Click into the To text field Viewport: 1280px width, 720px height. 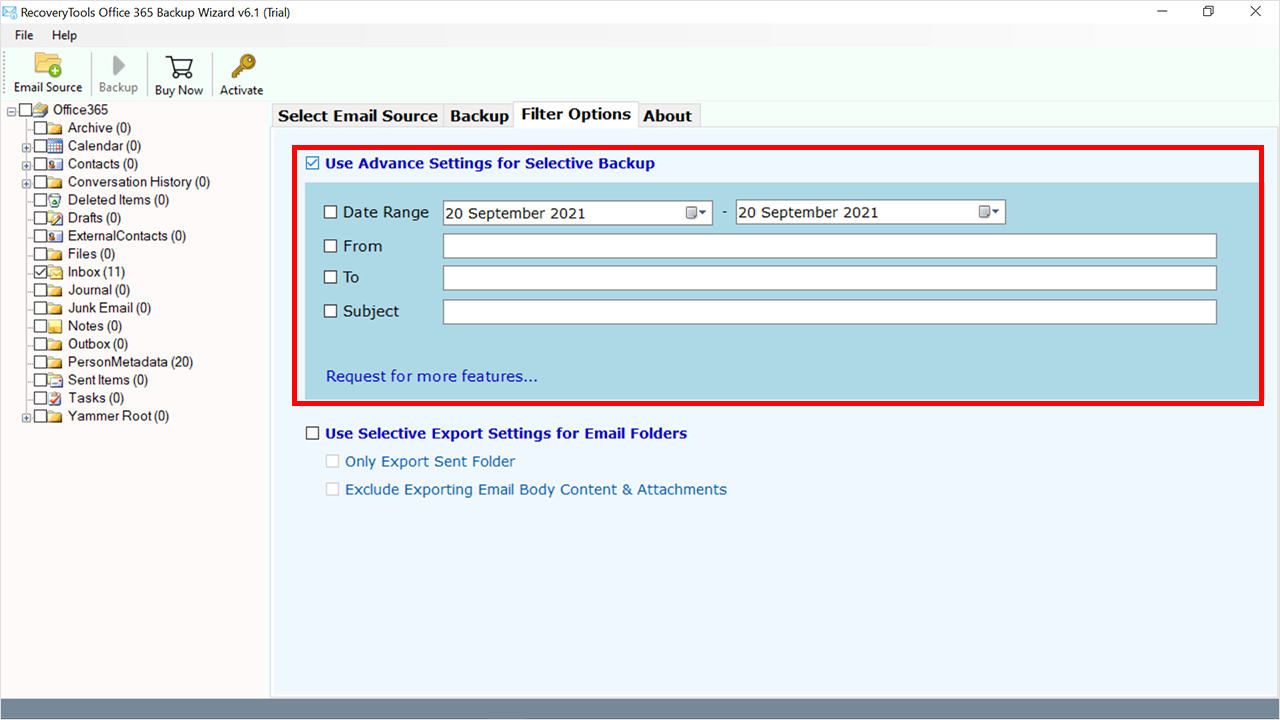click(830, 277)
